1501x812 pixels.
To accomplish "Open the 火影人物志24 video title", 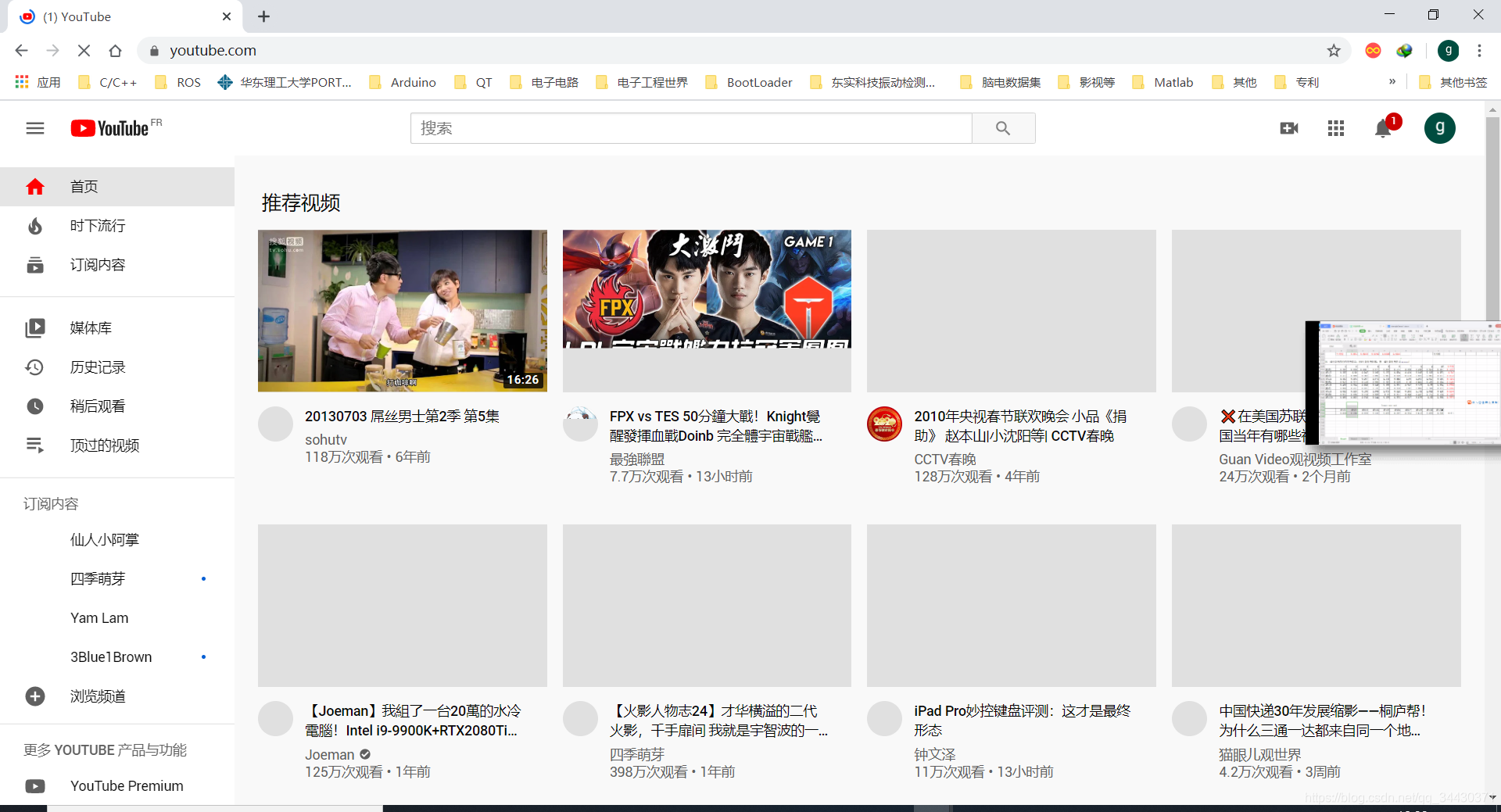I will 719,721.
